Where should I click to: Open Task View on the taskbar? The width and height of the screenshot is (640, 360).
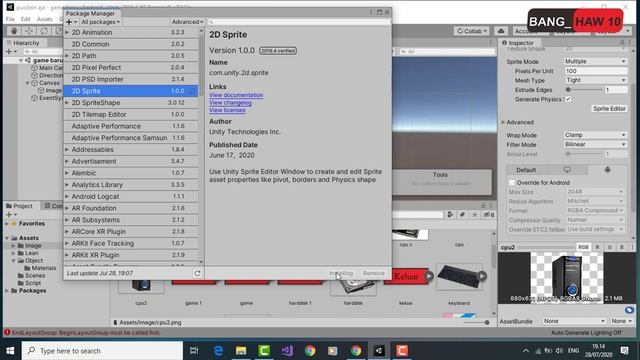coord(194,351)
